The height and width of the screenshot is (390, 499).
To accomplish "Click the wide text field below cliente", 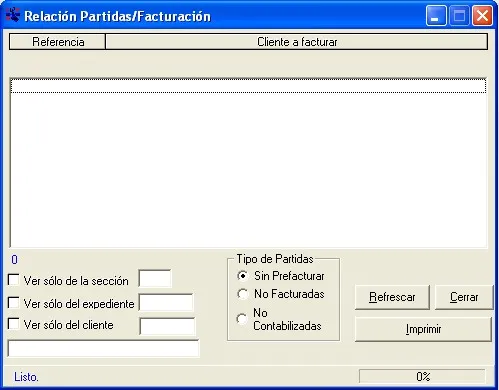I will [103, 349].
